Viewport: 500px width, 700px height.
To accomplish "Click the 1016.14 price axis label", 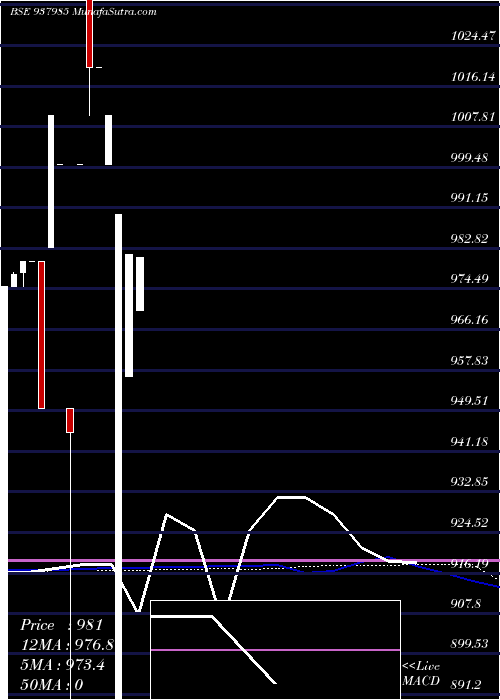I will [x=473, y=77].
